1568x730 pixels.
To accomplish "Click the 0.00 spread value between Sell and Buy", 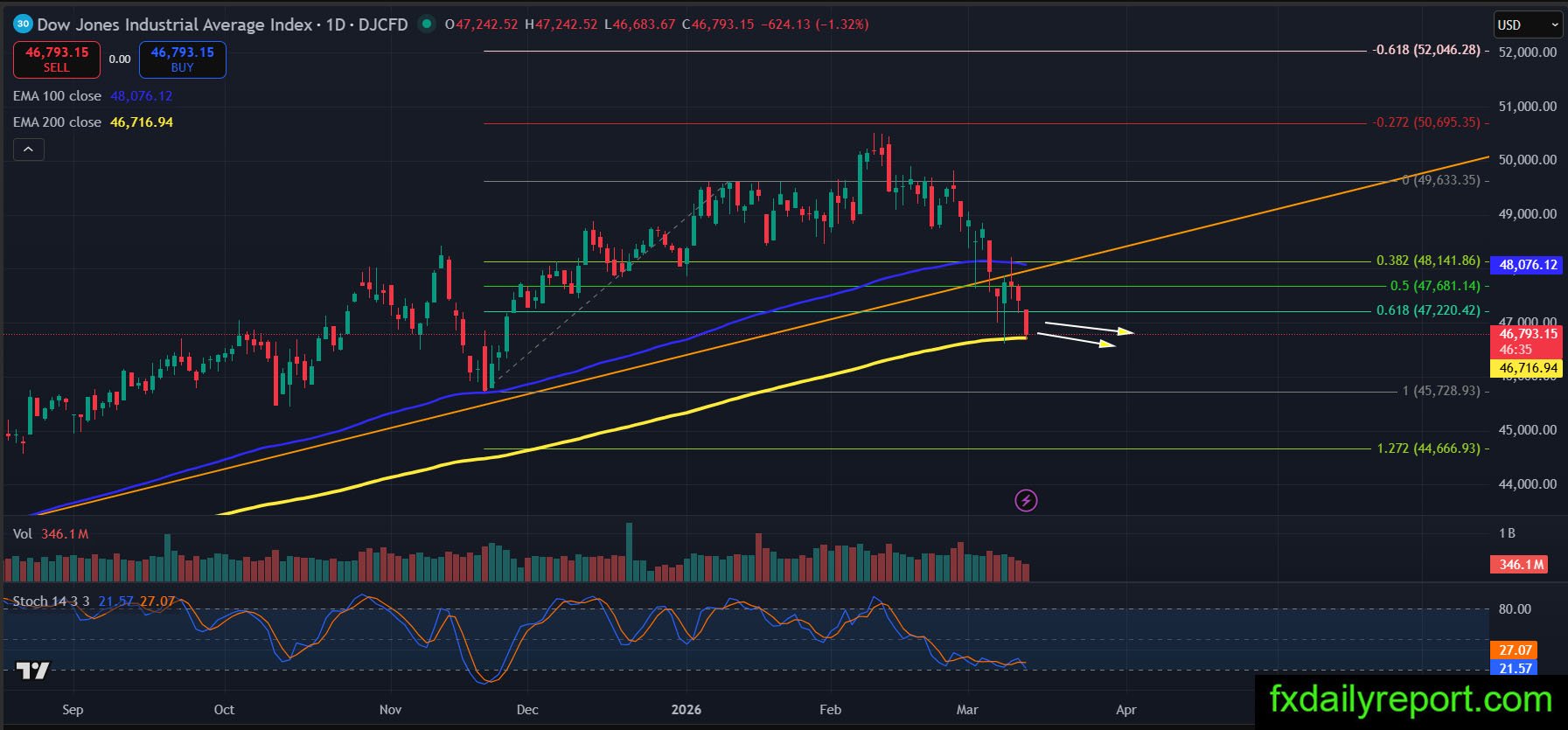I will (x=120, y=59).
